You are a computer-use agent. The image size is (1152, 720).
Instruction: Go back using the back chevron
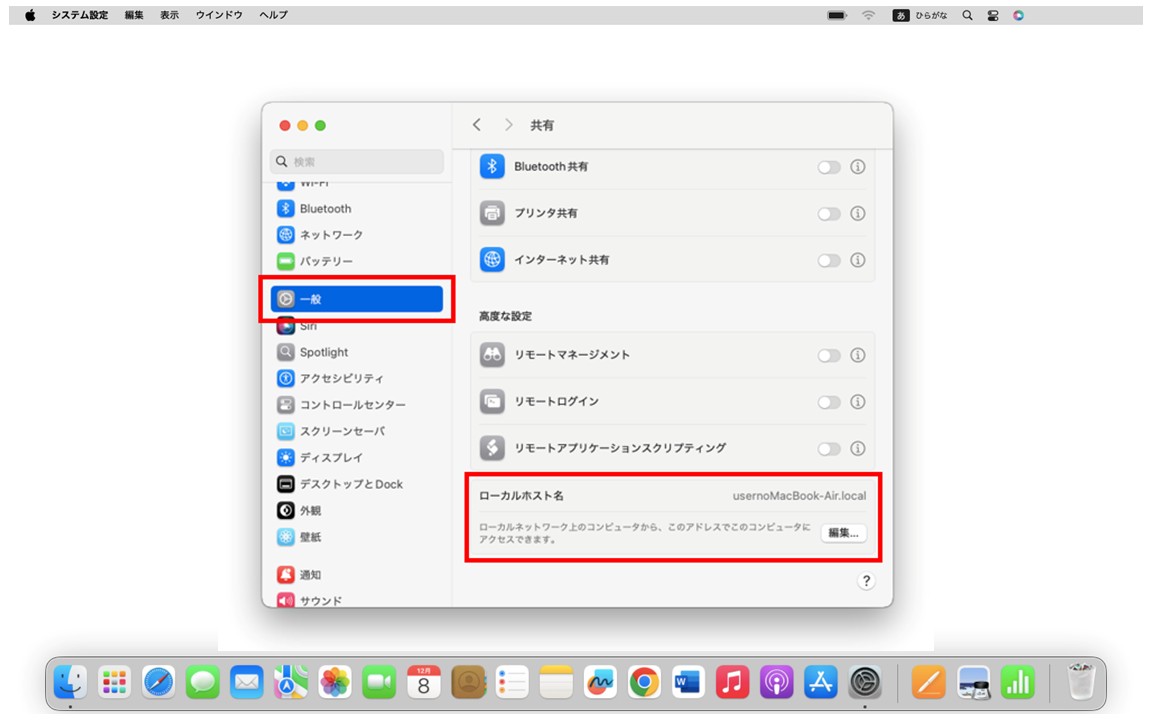pos(477,124)
